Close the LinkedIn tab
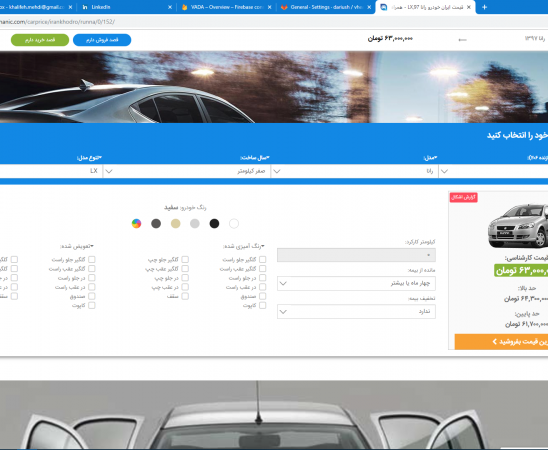 pos(170,7)
